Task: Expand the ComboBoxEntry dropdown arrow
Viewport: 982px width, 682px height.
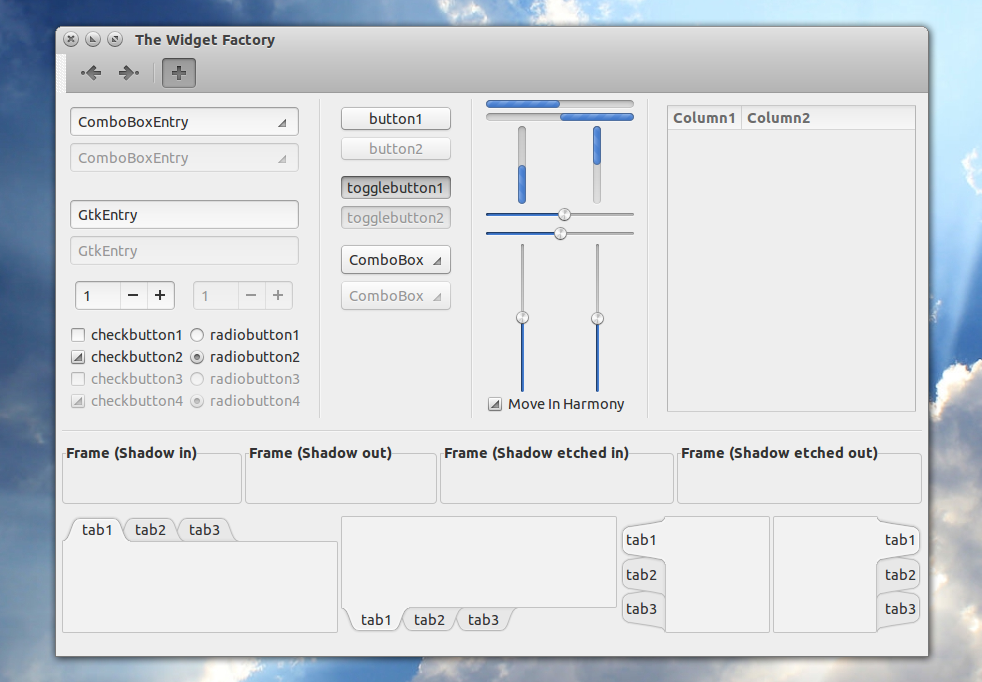Action: [x=284, y=121]
